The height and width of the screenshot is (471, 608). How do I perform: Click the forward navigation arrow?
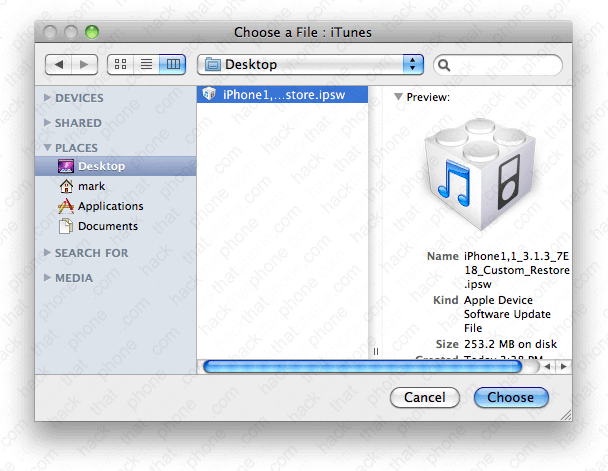(84, 64)
